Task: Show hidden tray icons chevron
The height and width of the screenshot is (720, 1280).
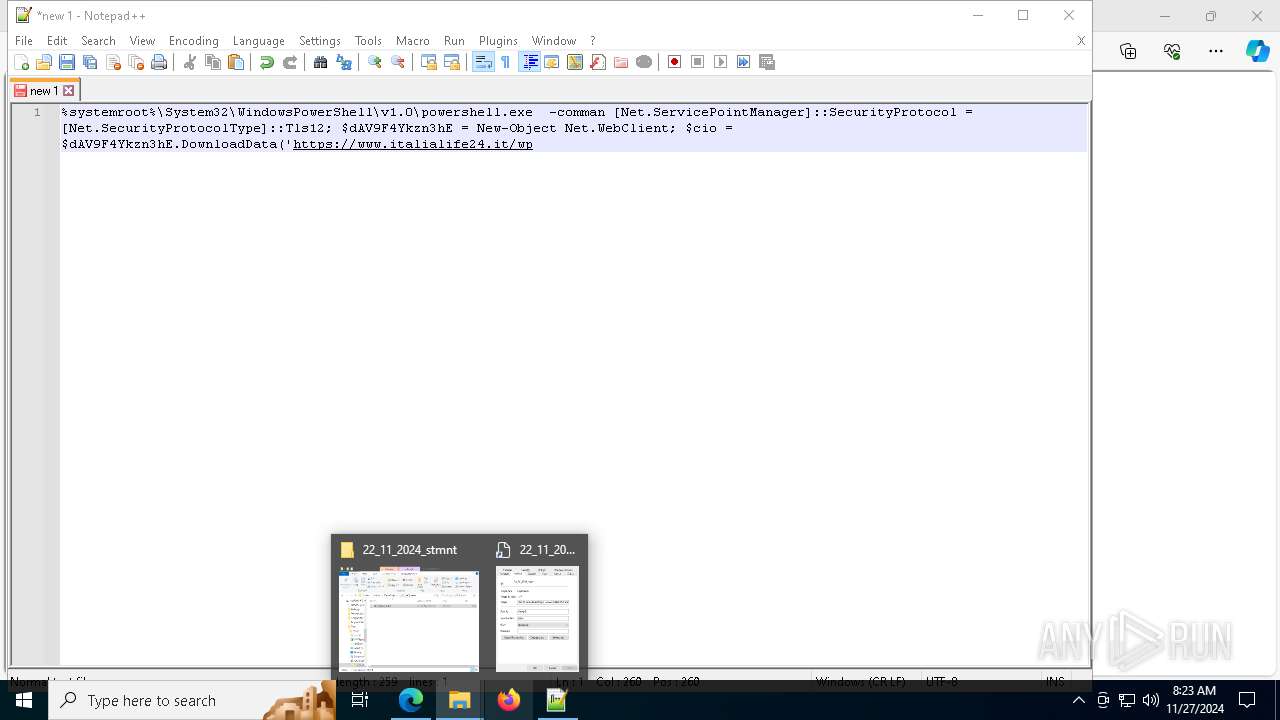Action: [1078, 700]
